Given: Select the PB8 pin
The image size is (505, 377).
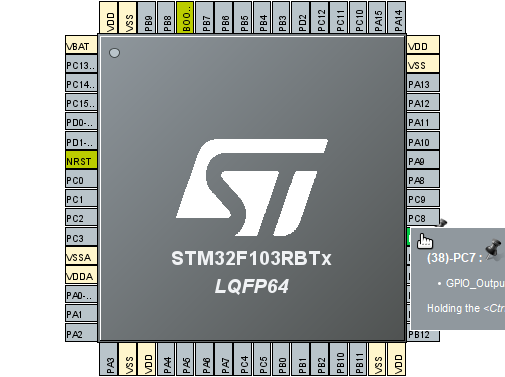Looking at the screenshot, I should click(166, 18).
